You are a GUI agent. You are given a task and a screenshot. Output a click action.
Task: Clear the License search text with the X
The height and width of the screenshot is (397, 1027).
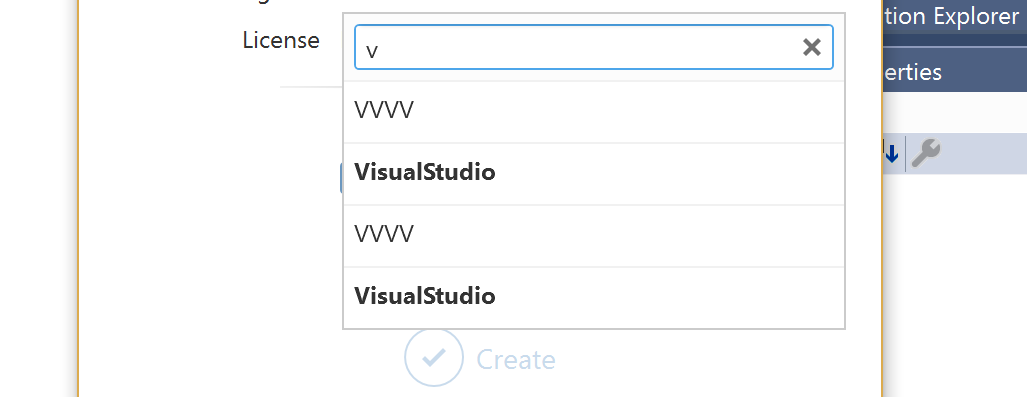pos(812,47)
